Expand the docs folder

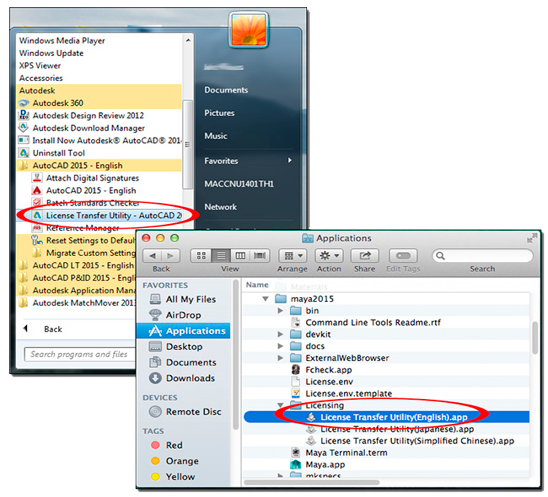point(280,346)
